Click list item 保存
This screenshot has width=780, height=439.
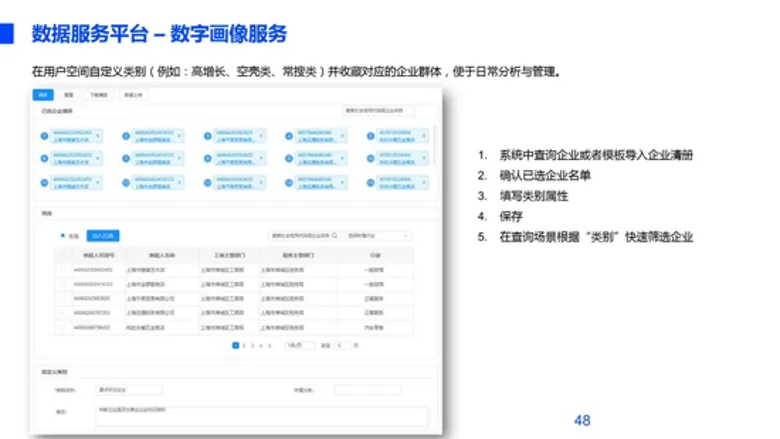(511, 216)
